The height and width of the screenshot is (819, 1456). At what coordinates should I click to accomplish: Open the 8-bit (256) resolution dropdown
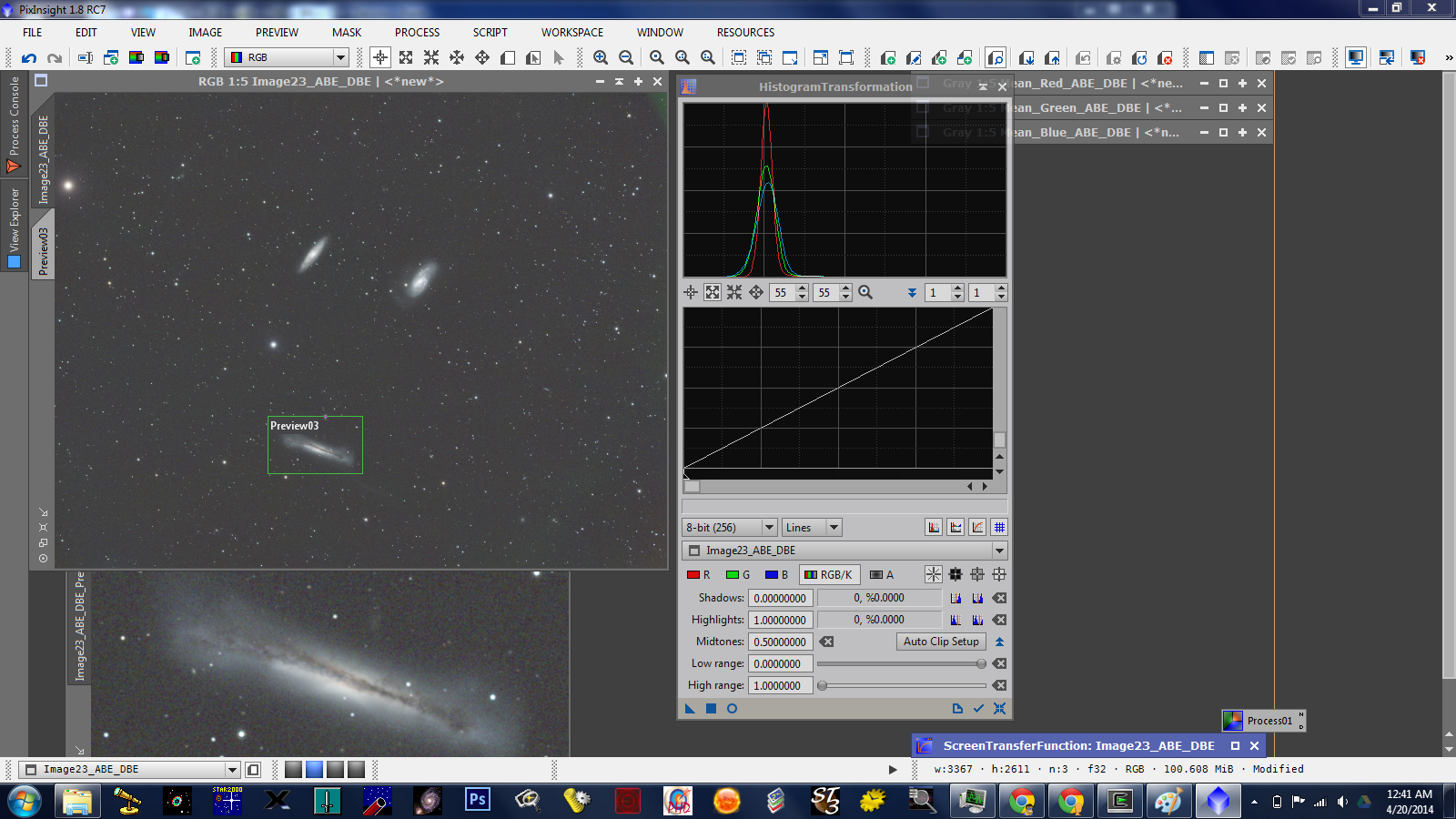(x=730, y=527)
